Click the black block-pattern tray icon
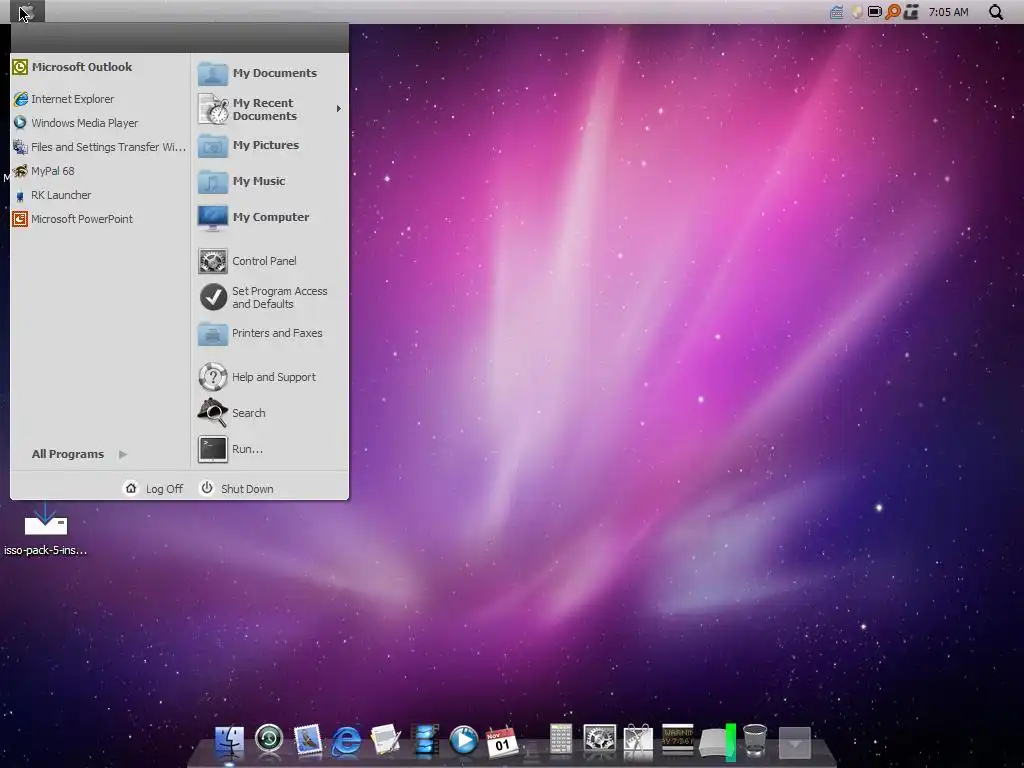This screenshot has height=768, width=1024. click(911, 12)
